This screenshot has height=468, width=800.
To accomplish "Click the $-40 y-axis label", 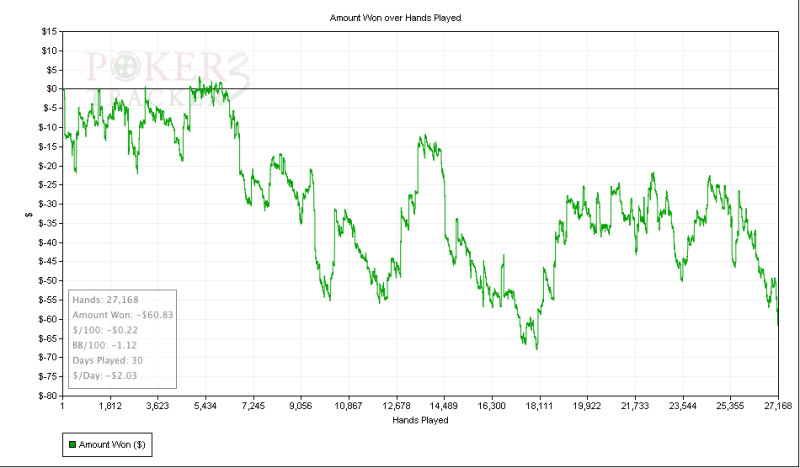I will (x=48, y=242).
